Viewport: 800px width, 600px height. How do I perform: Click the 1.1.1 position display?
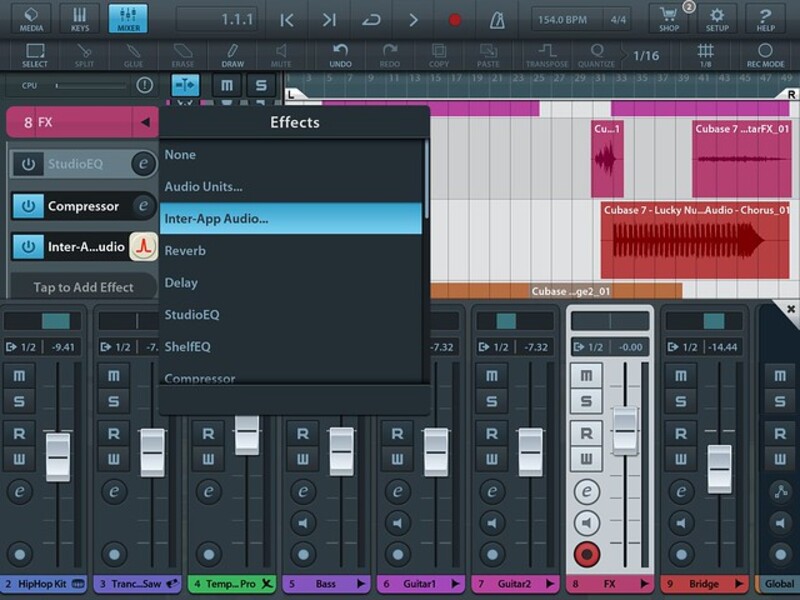(x=217, y=20)
